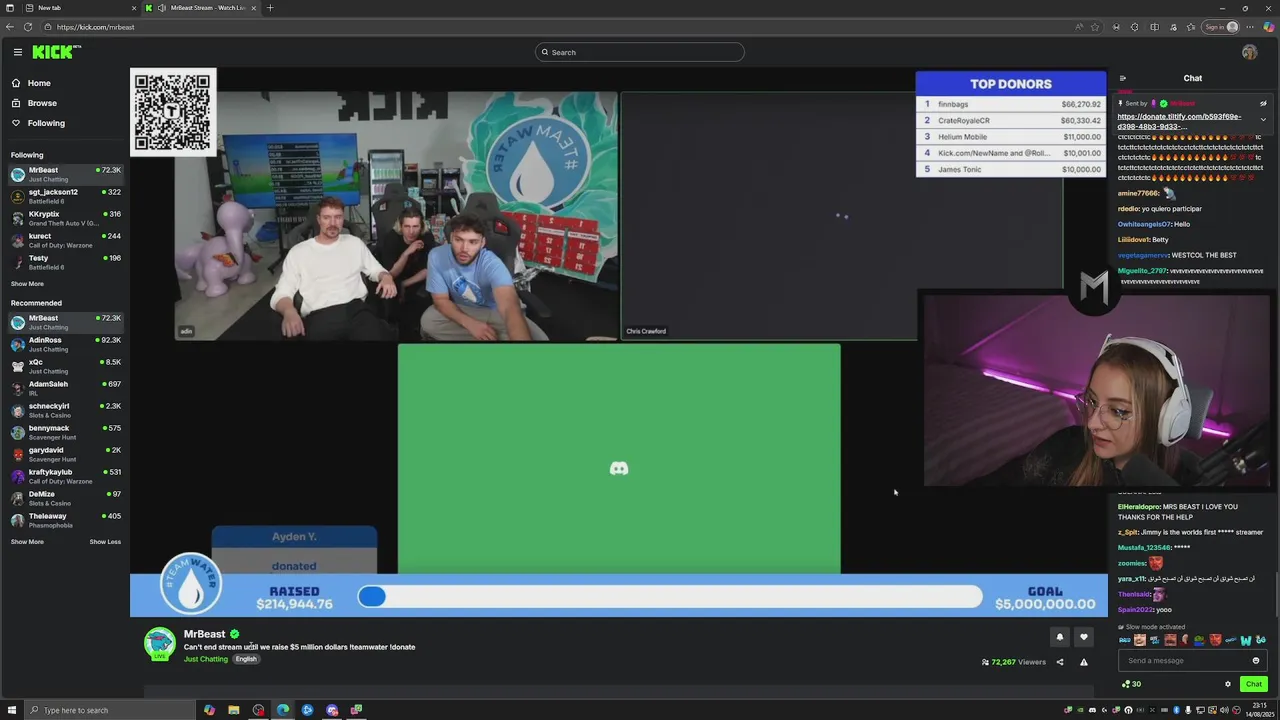Insert the GG emote from quick emotes

coord(1261,640)
